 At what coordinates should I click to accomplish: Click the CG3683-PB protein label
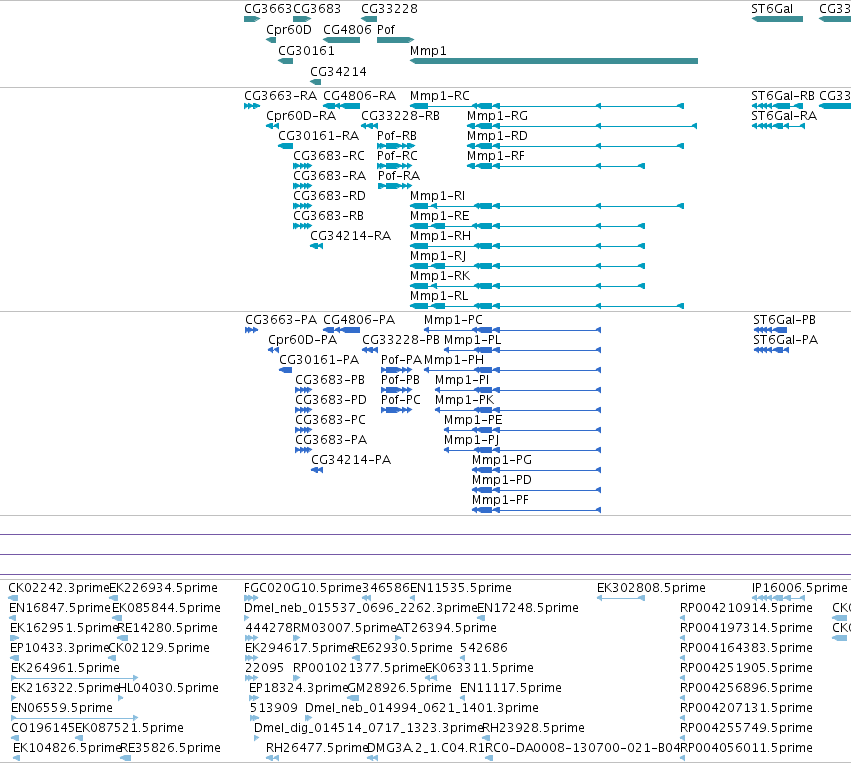pos(330,380)
